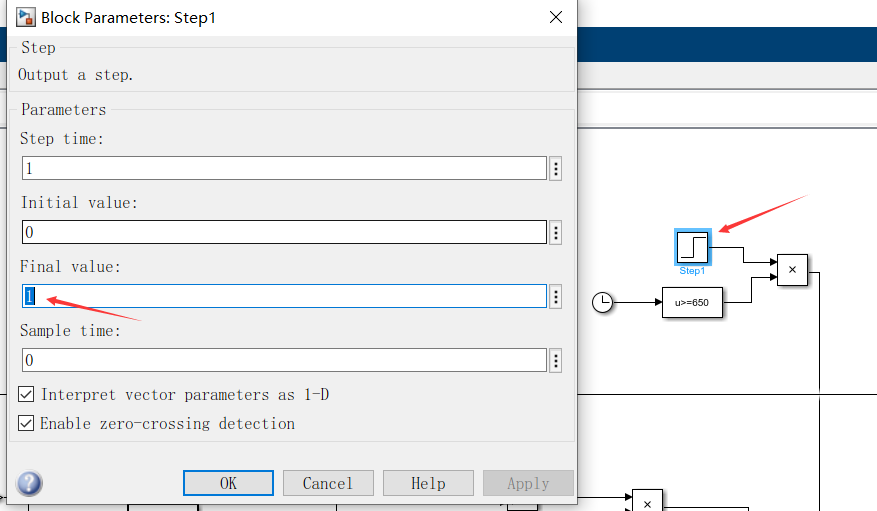
Task: Click the Cancel button
Action: point(328,483)
